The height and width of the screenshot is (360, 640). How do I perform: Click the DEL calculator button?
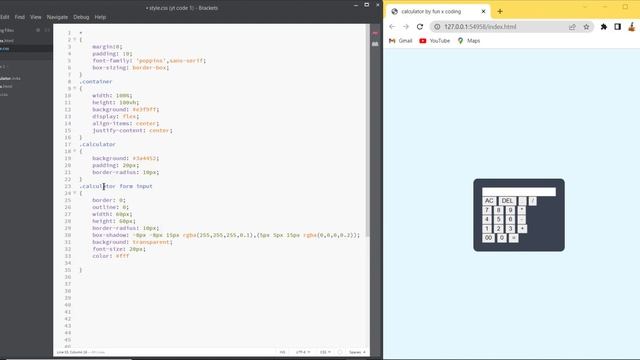pos(507,201)
